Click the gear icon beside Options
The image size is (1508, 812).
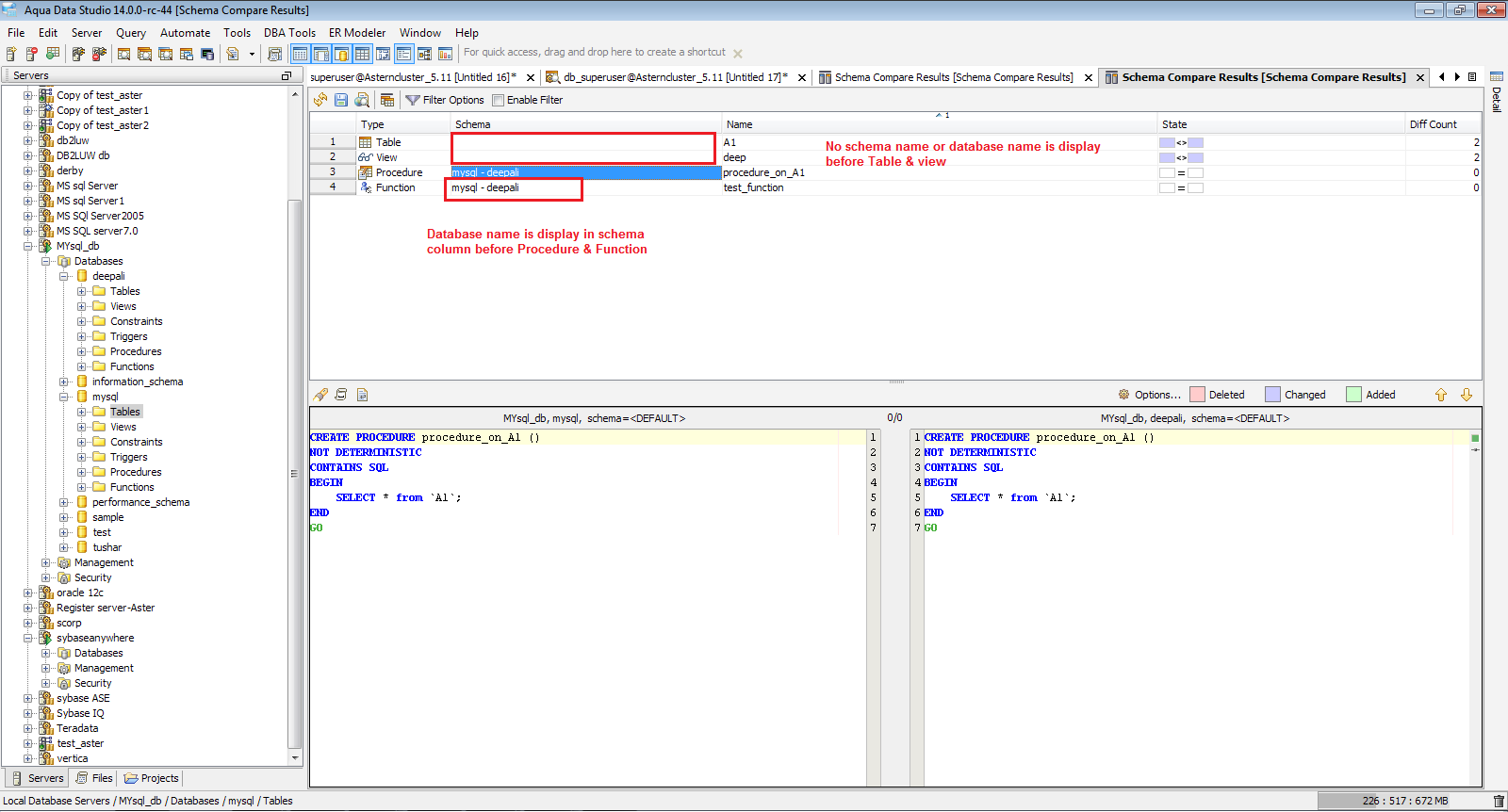click(1123, 395)
